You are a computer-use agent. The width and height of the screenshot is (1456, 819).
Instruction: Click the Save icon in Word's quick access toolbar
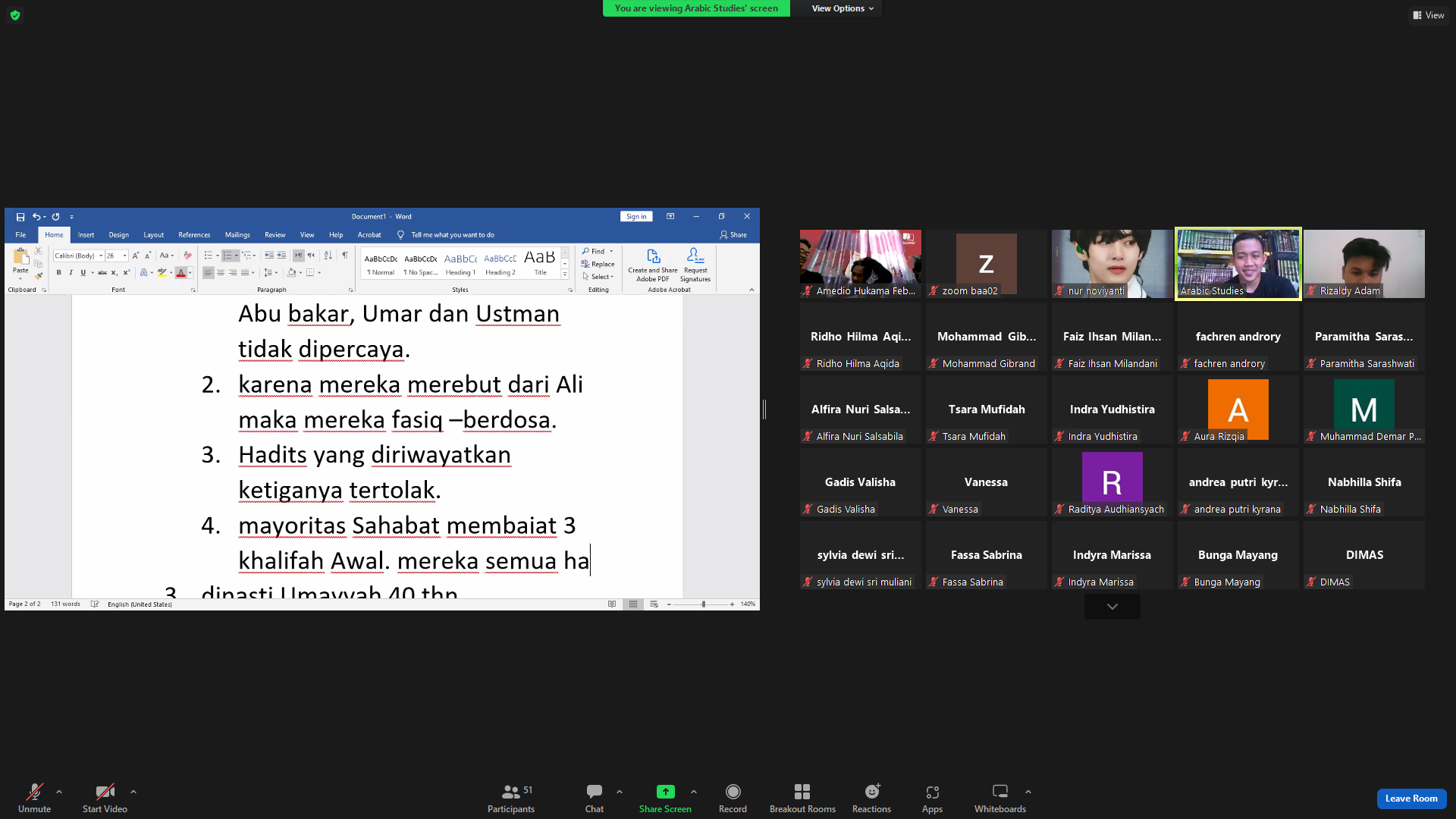pyautogui.click(x=20, y=217)
